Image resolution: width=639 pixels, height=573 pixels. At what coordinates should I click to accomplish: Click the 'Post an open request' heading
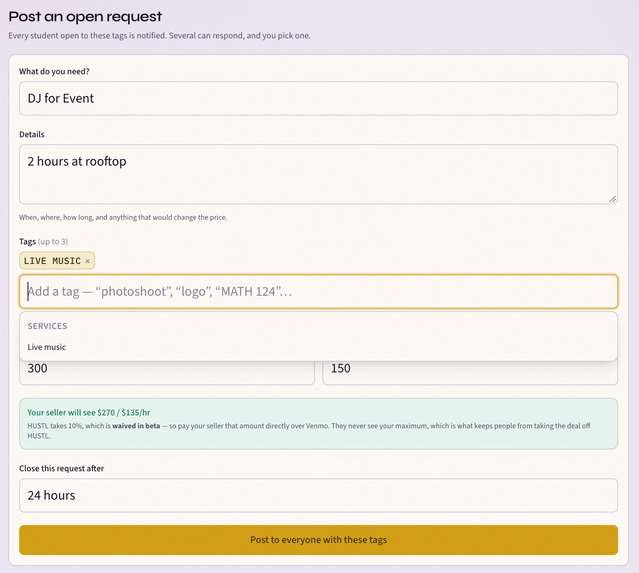coord(85,17)
